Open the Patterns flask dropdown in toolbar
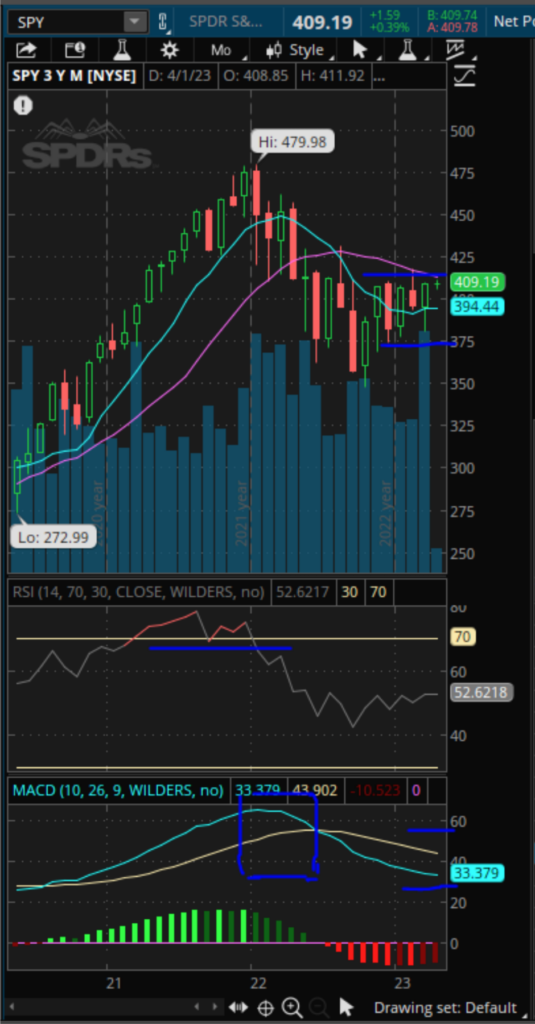 pyautogui.click(x=410, y=50)
